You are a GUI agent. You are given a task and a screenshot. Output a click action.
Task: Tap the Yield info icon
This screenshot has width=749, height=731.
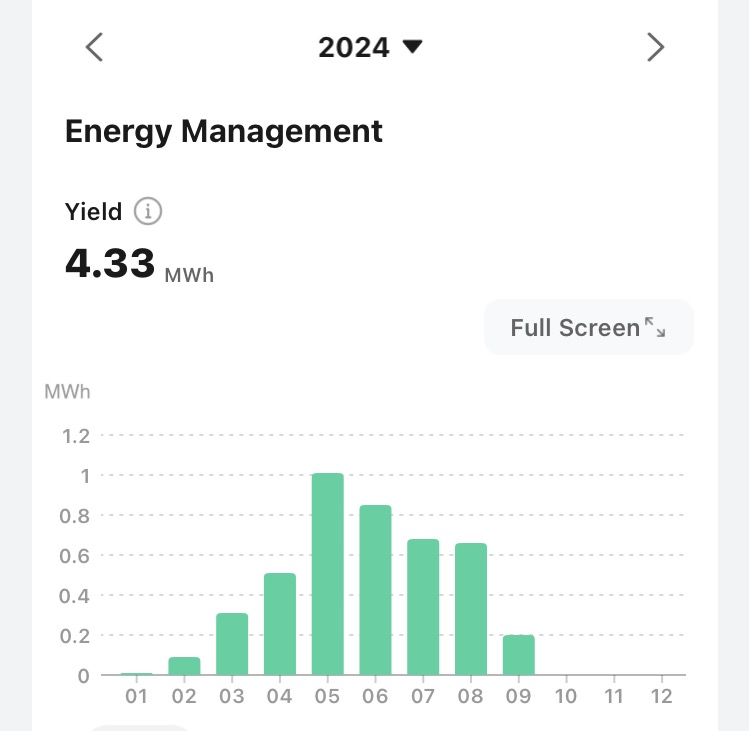click(x=148, y=212)
